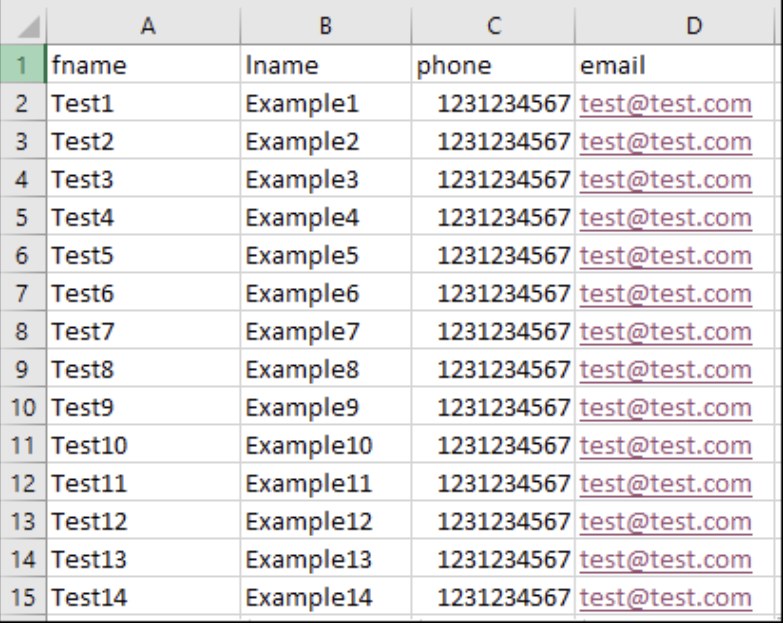Select the Example12 cell
Image resolution: width=784 pixels, height=628 pixels.
point(326,521)
